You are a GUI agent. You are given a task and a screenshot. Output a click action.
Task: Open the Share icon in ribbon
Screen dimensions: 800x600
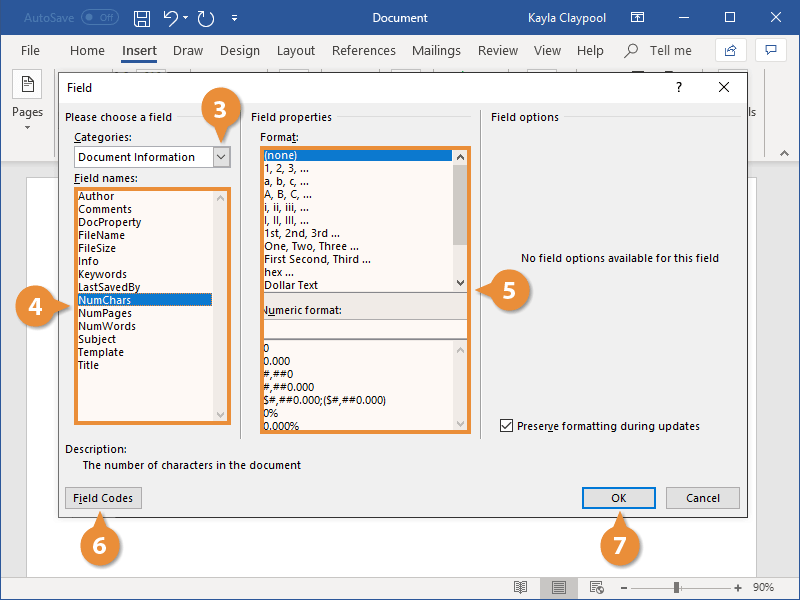pyautogui.click(x=730, y=50)
